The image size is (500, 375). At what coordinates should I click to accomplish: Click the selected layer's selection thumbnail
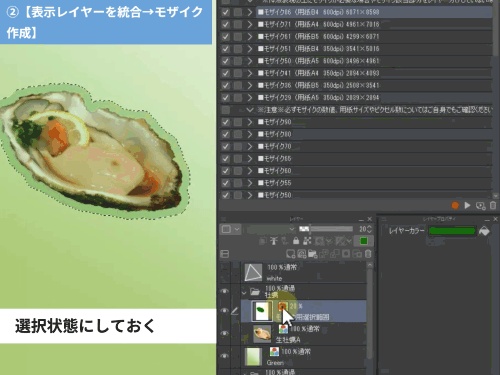[262, 311]
